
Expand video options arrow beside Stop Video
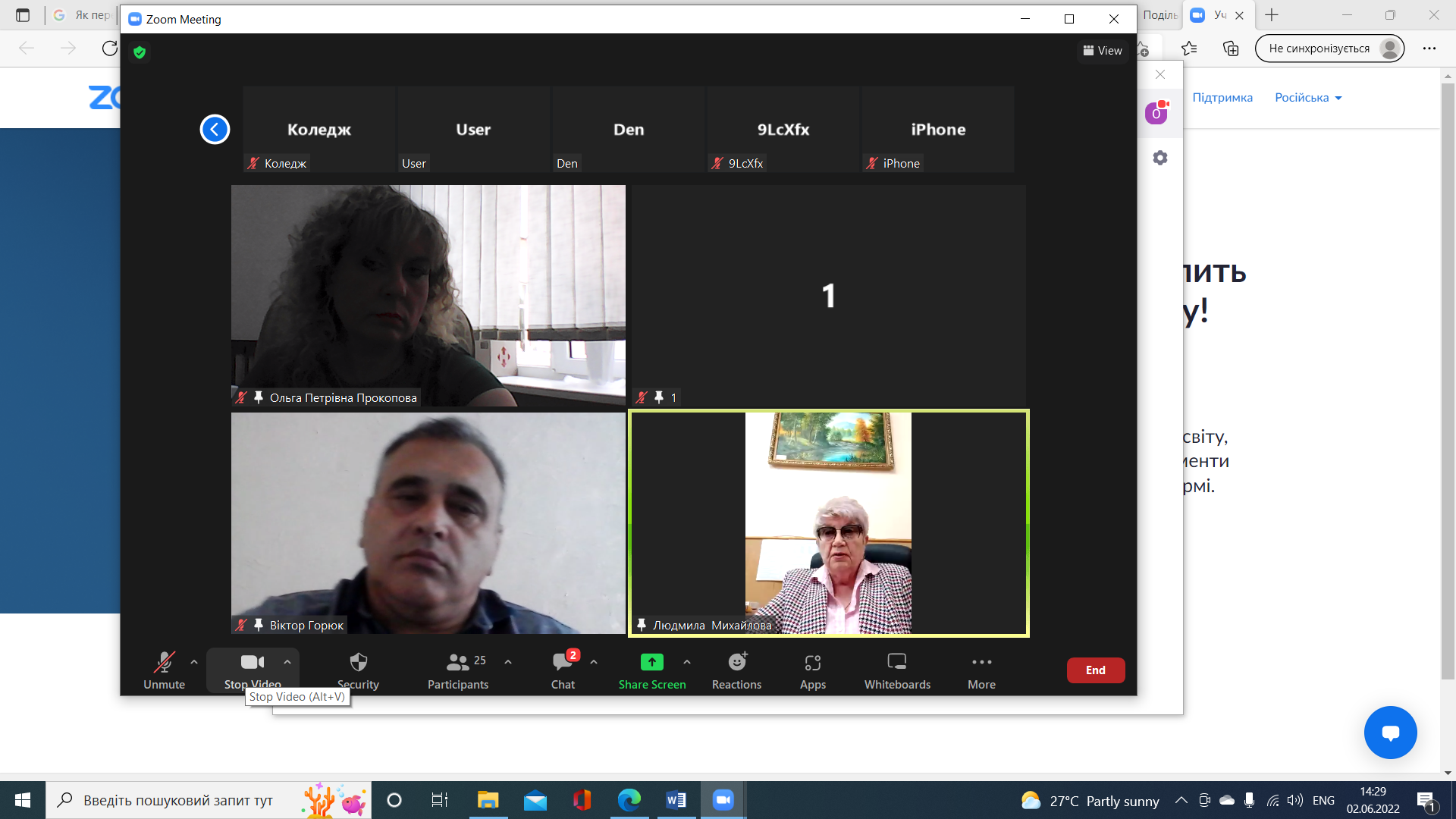point(287,662)
